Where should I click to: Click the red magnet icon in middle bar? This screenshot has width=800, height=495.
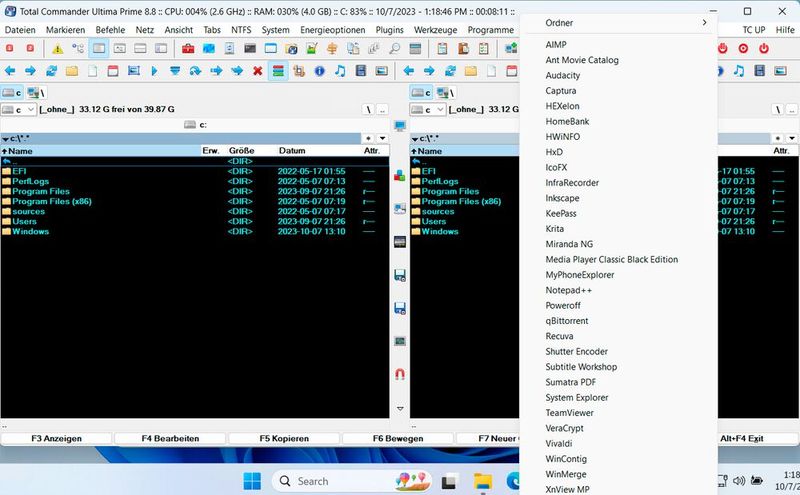400,374
